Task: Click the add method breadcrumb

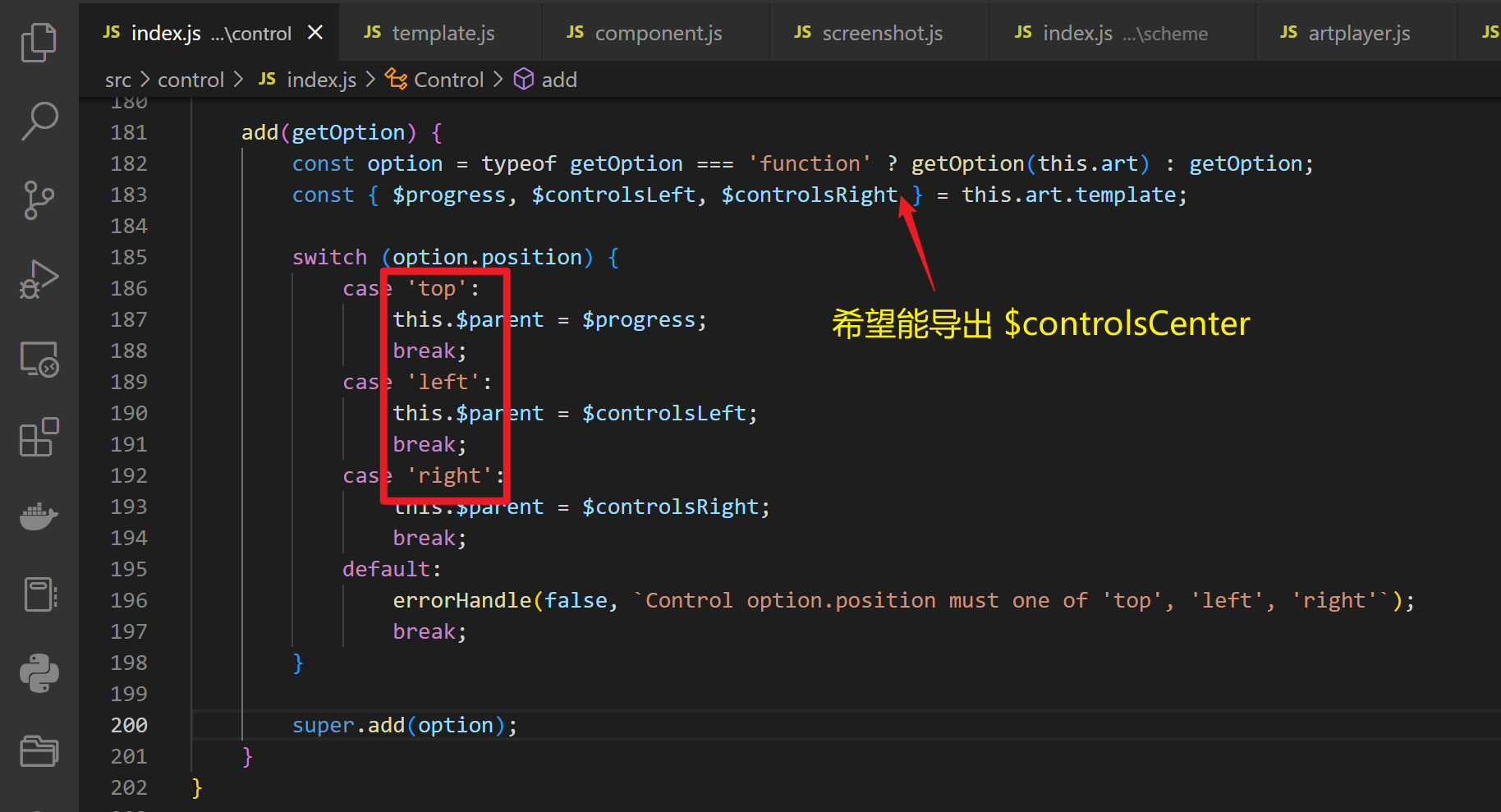Action: click(x=546, y=80)
